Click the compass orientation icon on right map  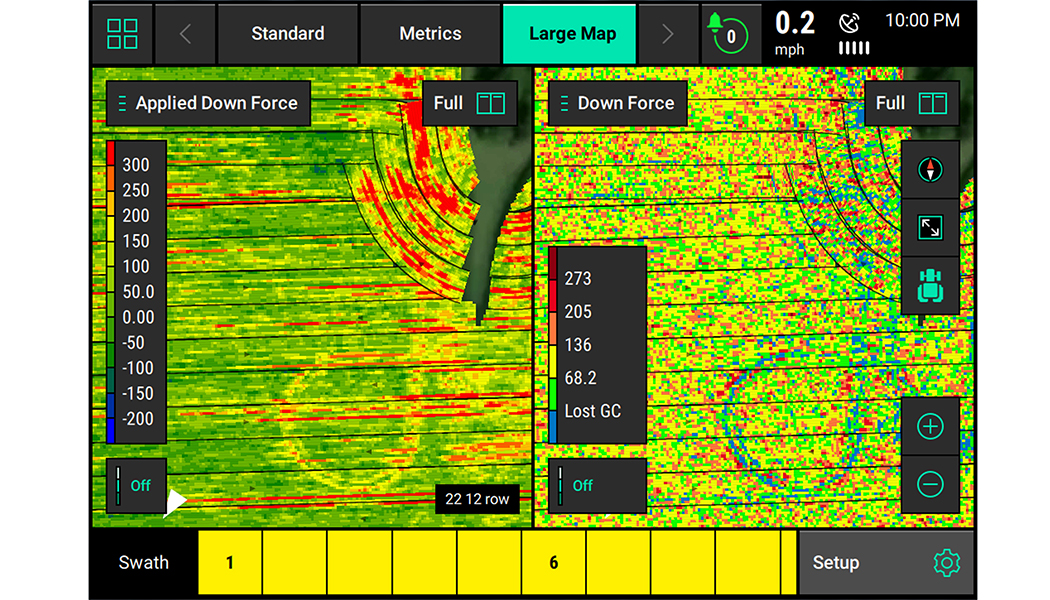pyautogui.click(x=930, y=169)
